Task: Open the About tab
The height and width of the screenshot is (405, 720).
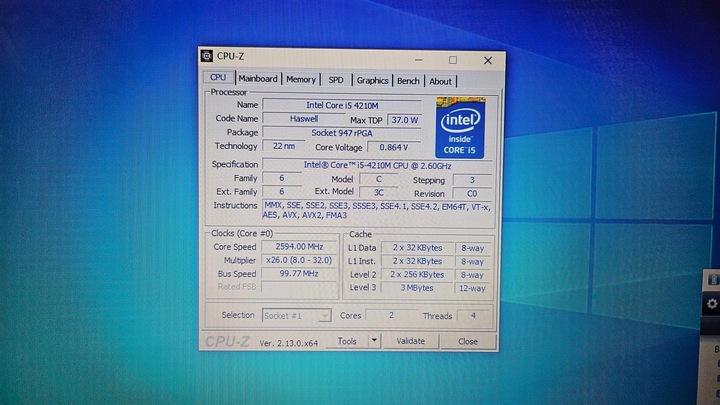Action: pyautogui.click(x=440, y=81)
